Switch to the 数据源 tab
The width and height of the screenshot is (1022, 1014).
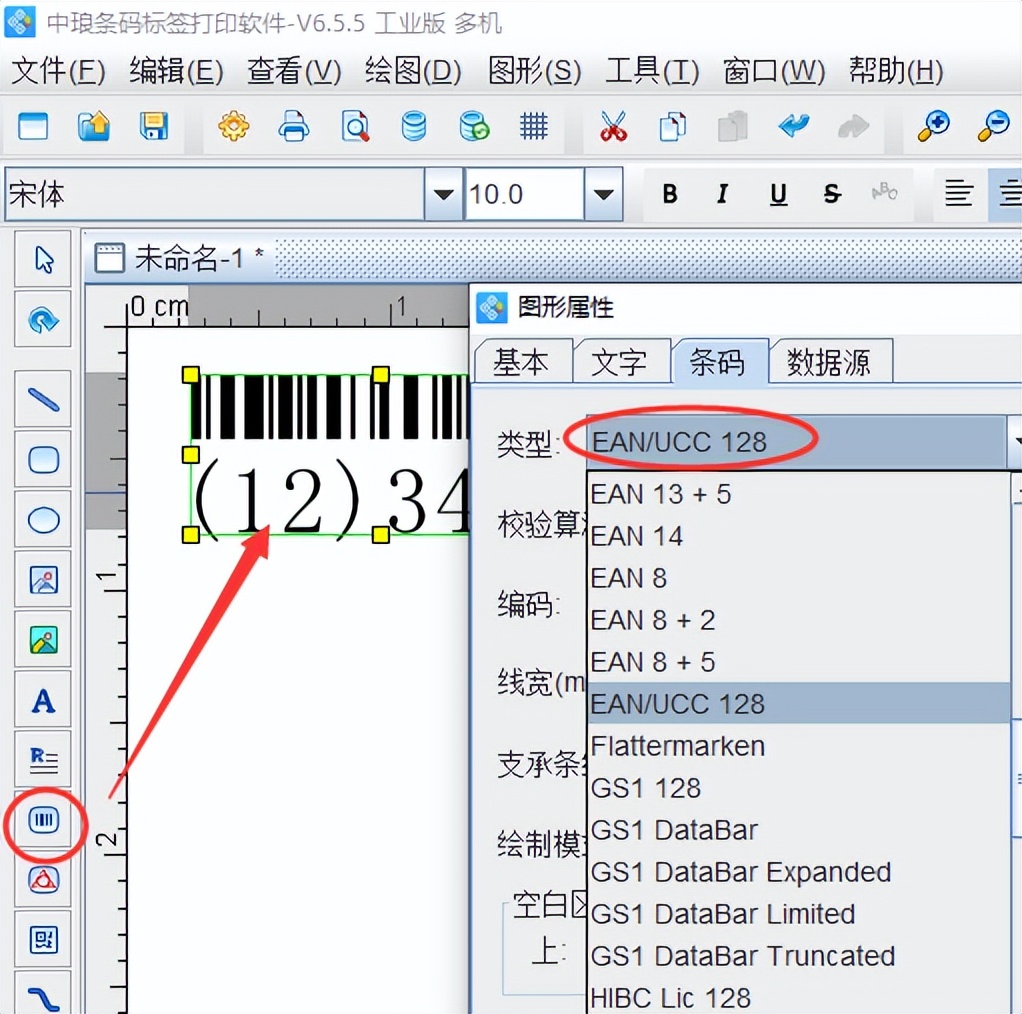(829, 362)
